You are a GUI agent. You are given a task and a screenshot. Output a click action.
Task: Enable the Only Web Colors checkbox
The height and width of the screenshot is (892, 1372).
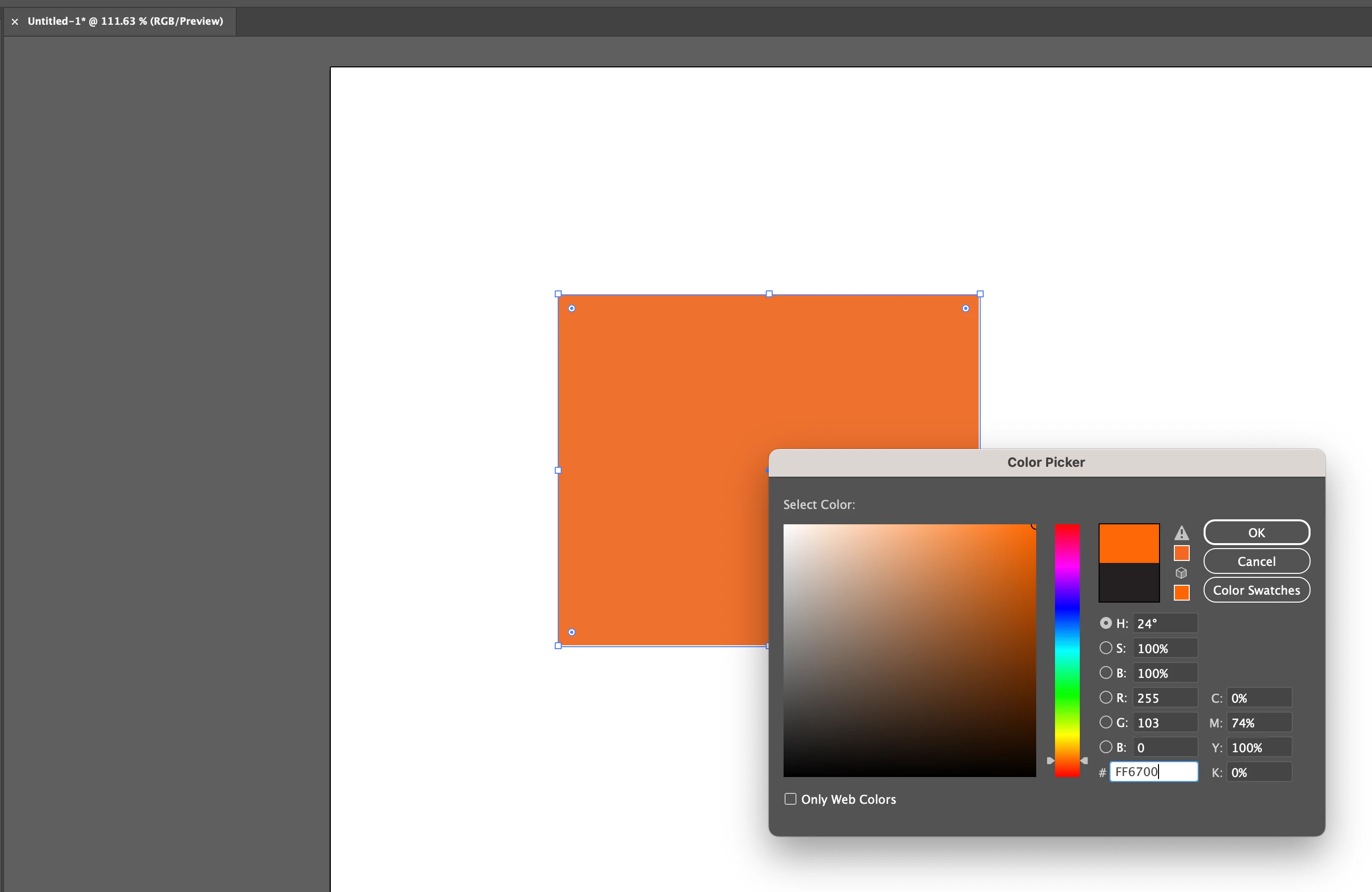click(x=791, y=799)
